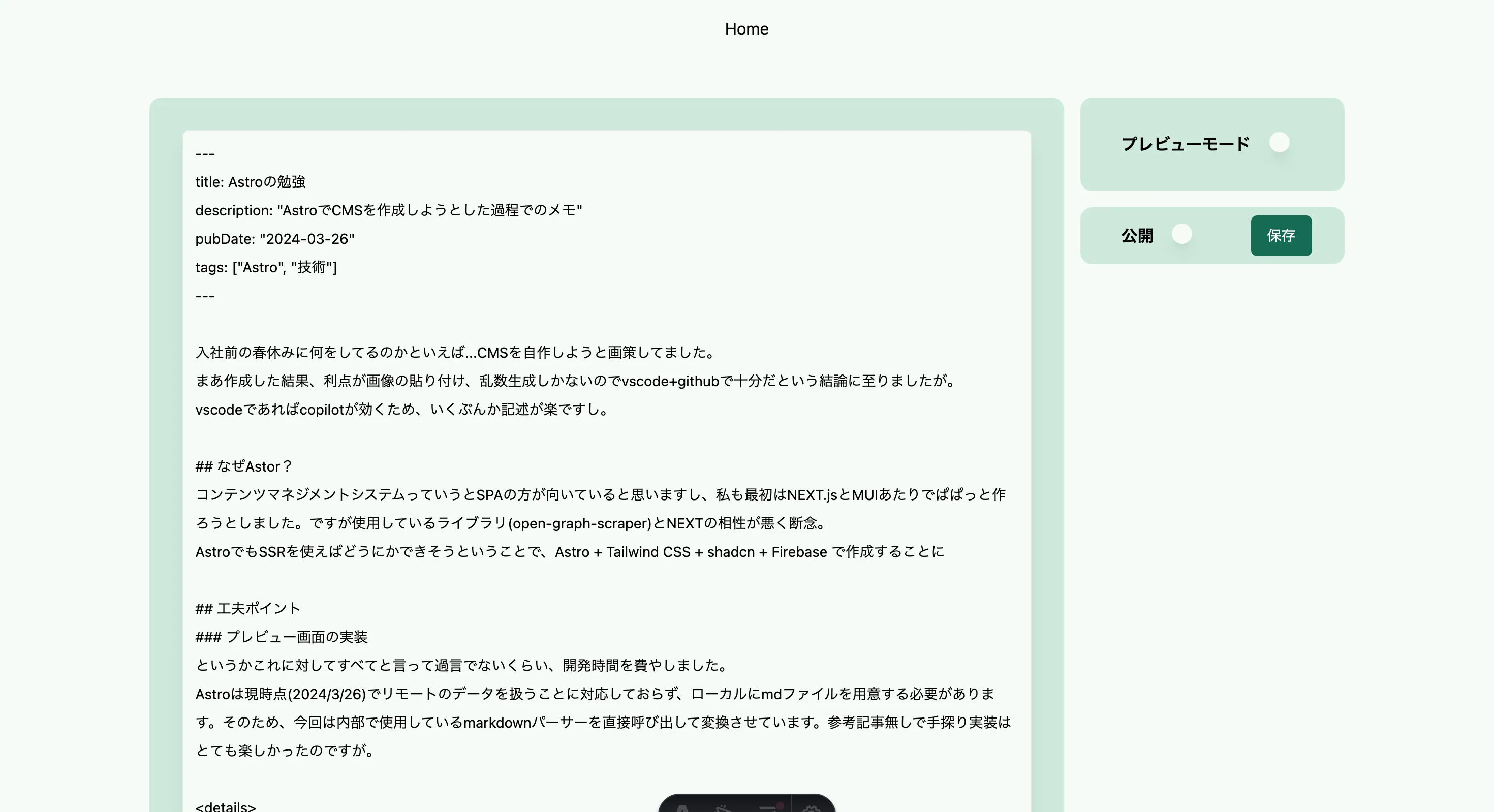Click the heading '## 工夫ポイント'

click(x=247, y=608)
